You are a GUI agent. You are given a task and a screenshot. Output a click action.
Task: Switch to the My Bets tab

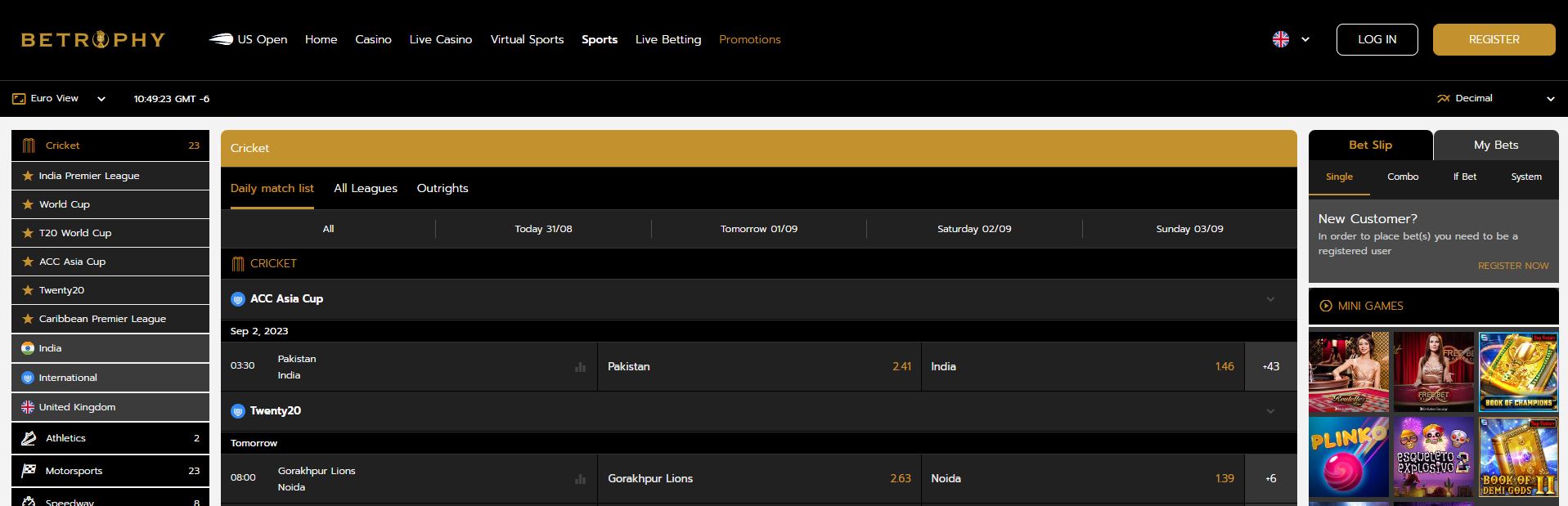click(1496, 145)
